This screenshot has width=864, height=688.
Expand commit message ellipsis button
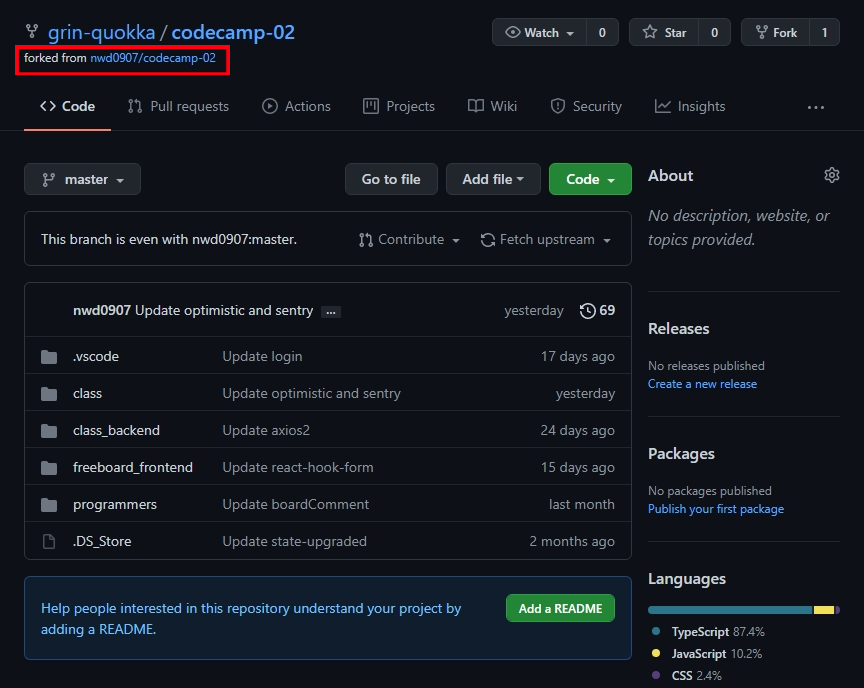pyautogui.click(x=331, y=312)
